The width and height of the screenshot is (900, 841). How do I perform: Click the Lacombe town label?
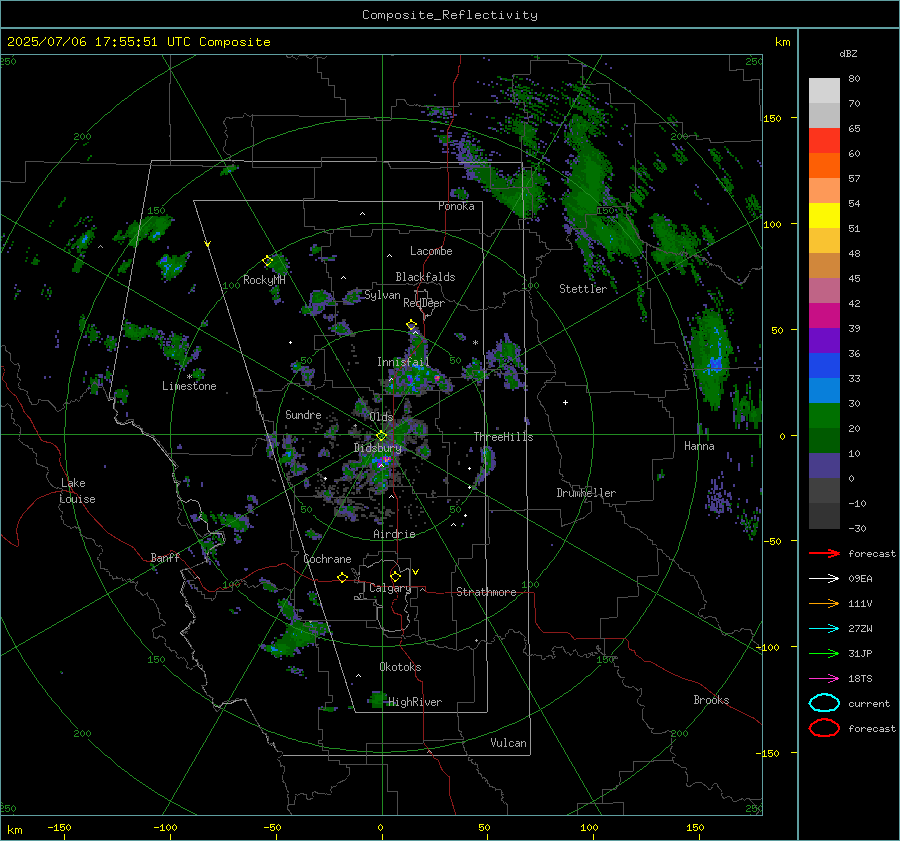[431, 251]
